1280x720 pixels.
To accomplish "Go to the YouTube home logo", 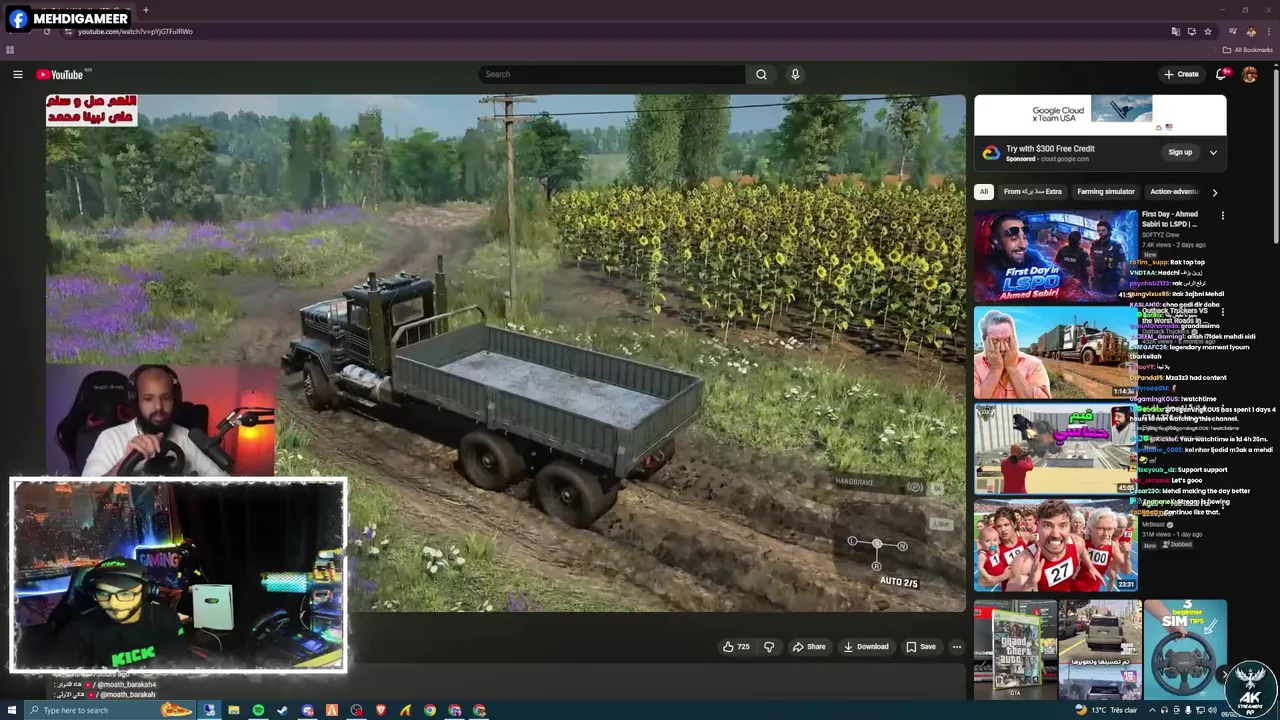I will (60, 74).
